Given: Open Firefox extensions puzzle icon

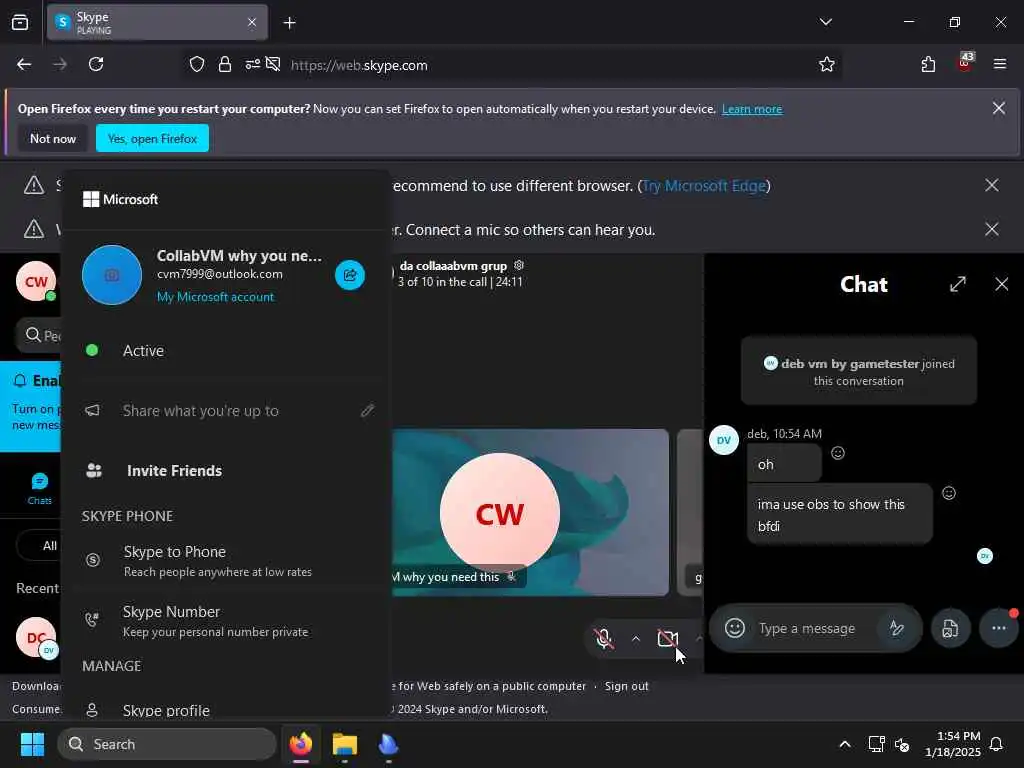Looking at the screenshot, I should click(x=928, y=64).
